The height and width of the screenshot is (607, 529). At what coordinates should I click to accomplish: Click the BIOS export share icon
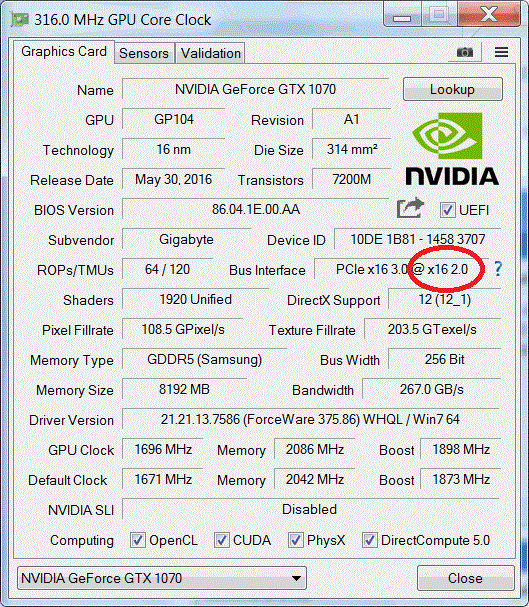tap(411, 208)
